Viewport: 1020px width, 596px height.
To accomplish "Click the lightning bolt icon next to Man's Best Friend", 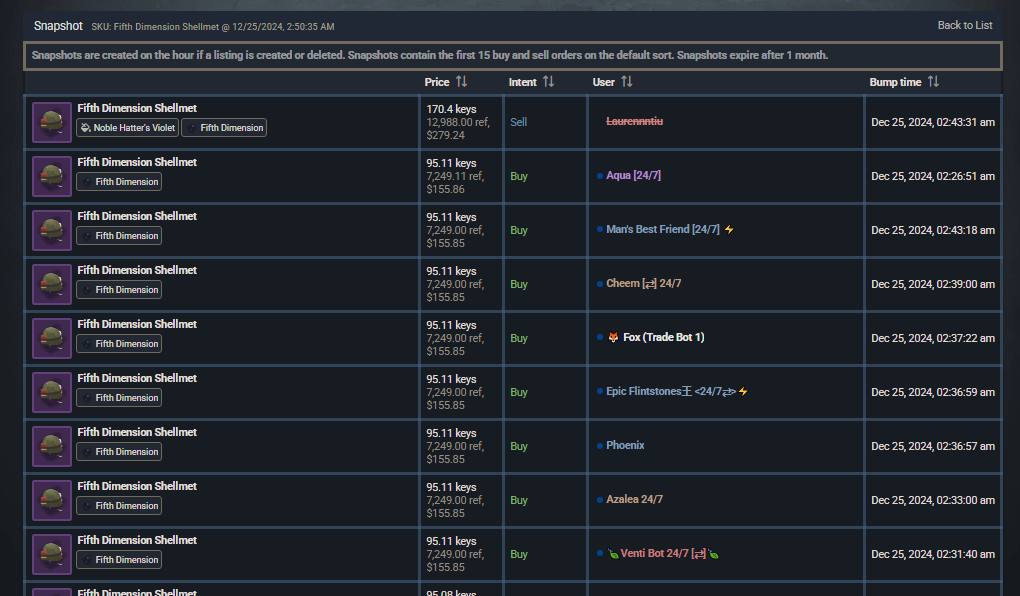I will coord(729,229).
